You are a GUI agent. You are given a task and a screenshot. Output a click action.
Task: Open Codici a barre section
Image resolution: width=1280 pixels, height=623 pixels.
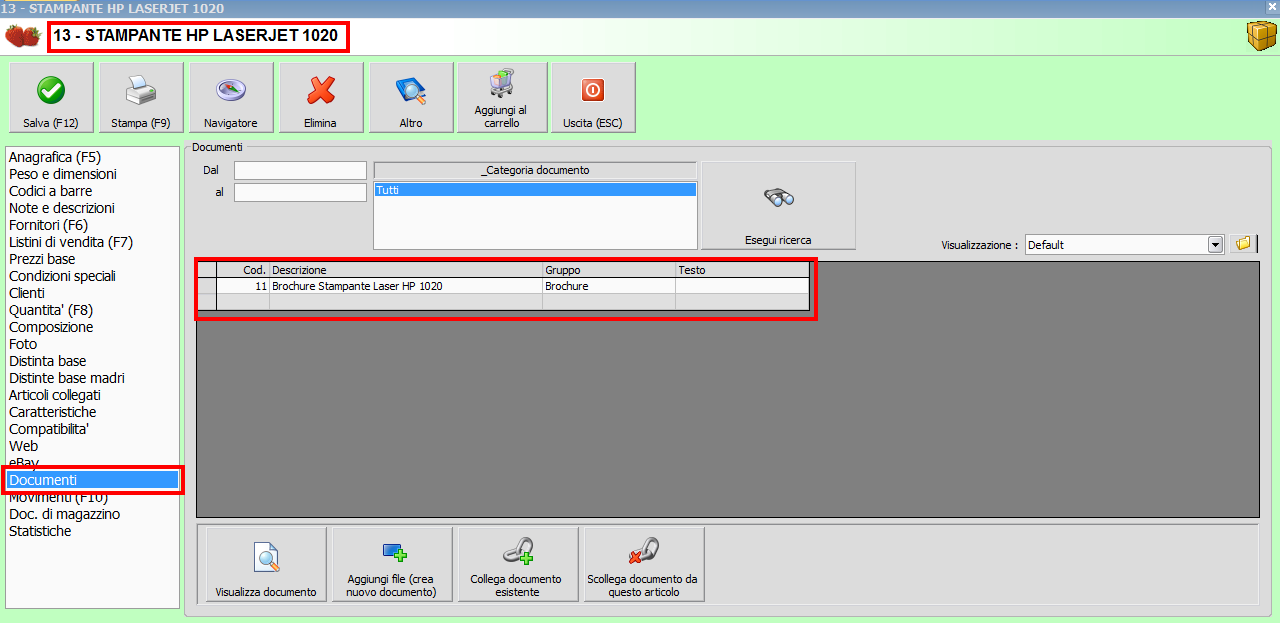(x=51, y=191)
